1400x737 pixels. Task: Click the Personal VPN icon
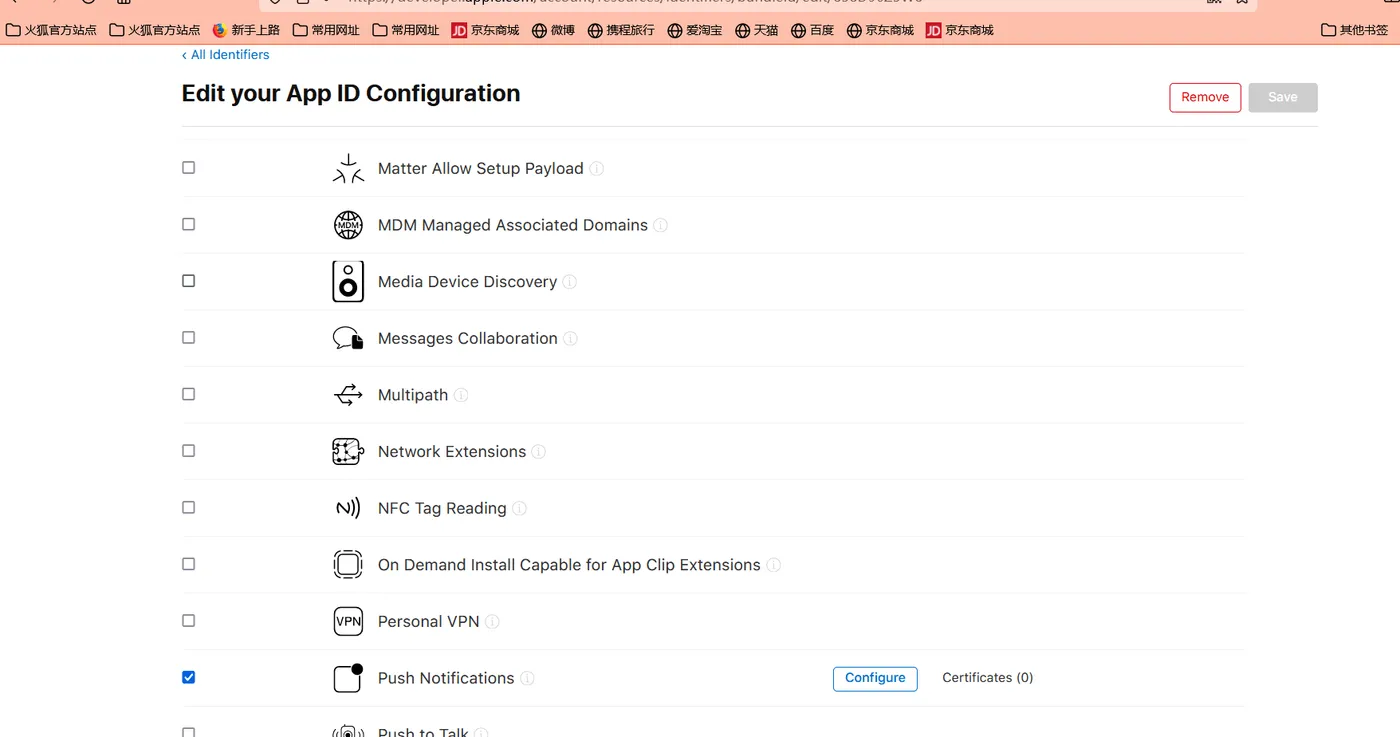[348, 621]
